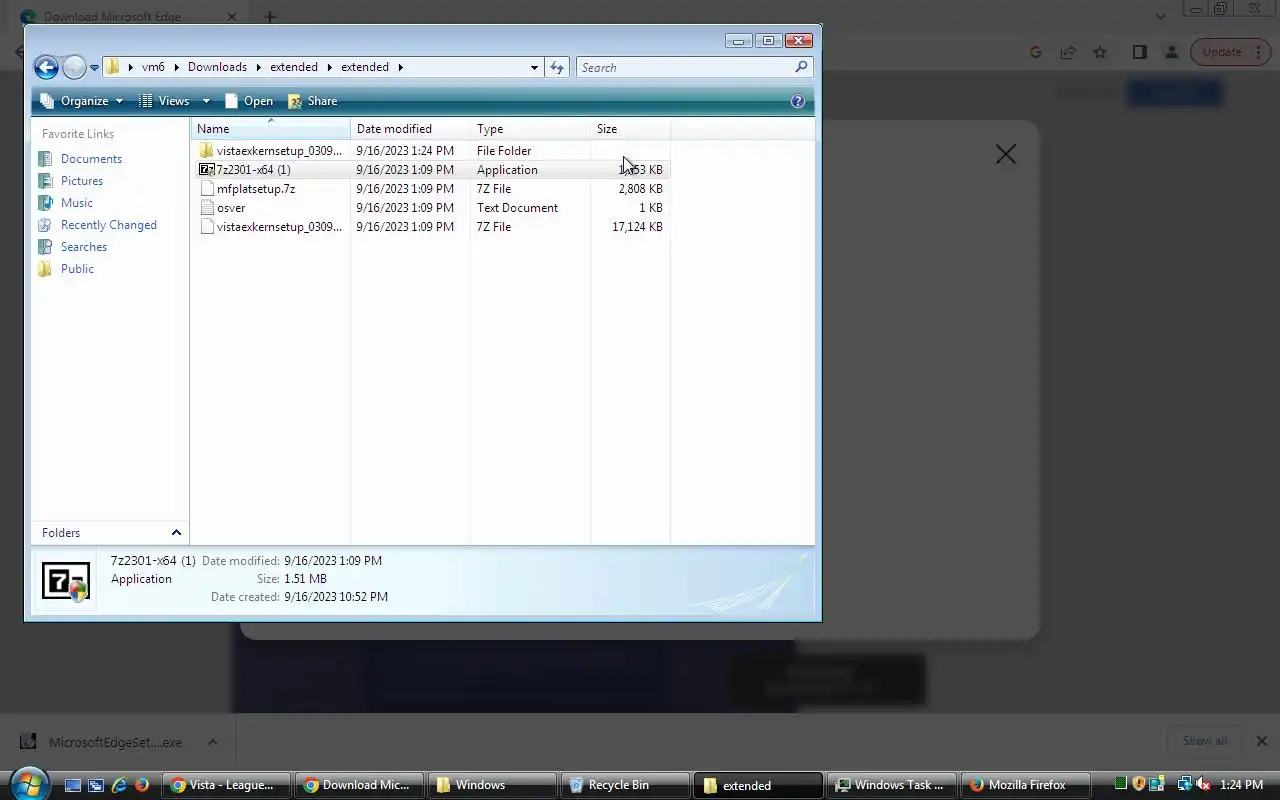Open the Chrome profile avatar icon
Image resolution: width=1280 pixels, height=800 pixels.
[1171, 52]
